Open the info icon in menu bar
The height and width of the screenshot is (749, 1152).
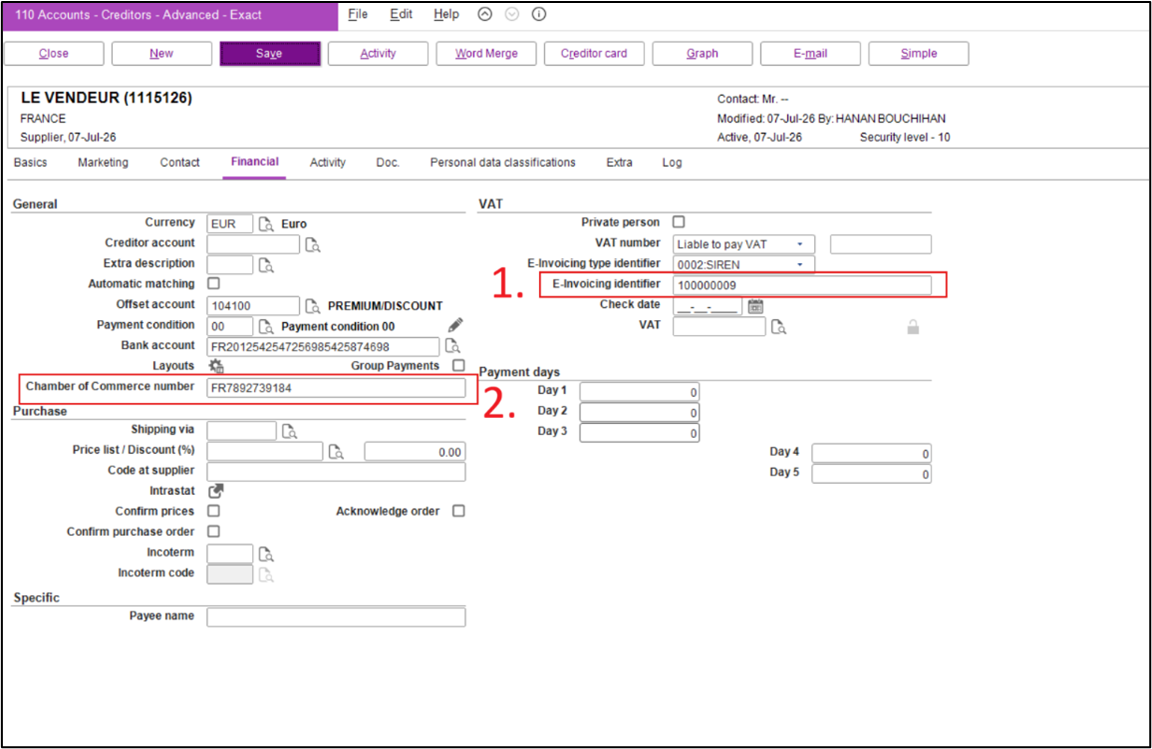[x=539, y=14]
